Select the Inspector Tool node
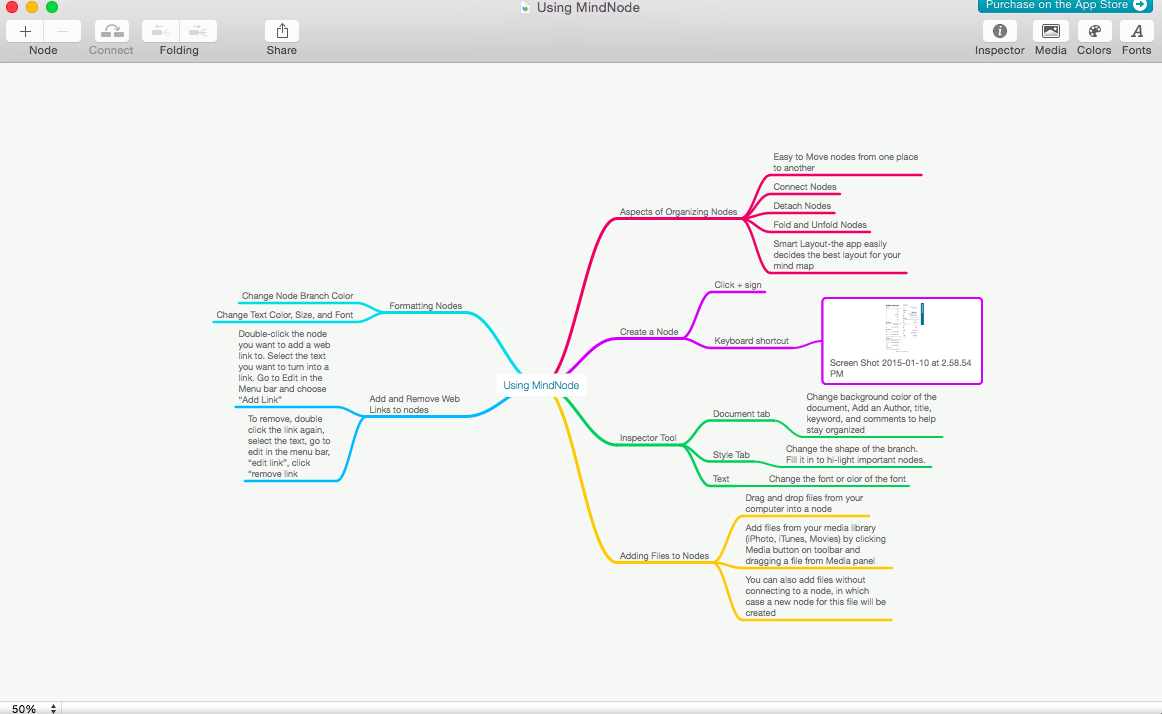1162x714 pixels. 648,437
